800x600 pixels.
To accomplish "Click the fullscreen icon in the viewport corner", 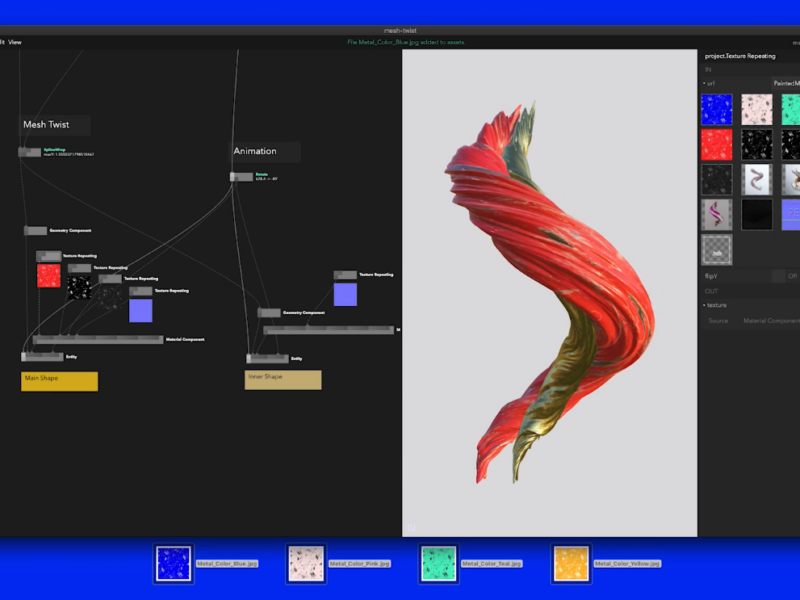I will tap(410, 528).
